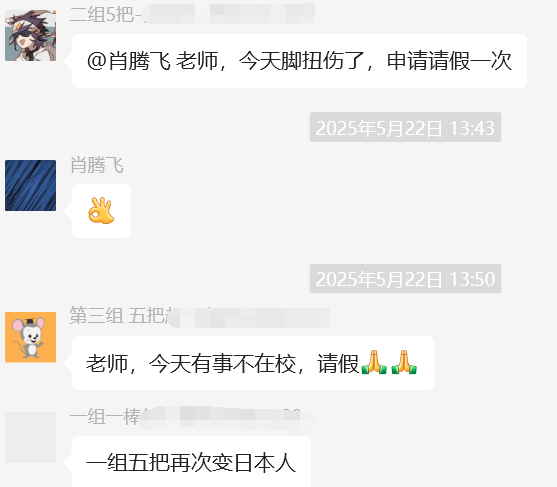Click sender name 肖腾飞 above emoji
Viewport: 557px width, 487px height.
(x=97, y=165)
